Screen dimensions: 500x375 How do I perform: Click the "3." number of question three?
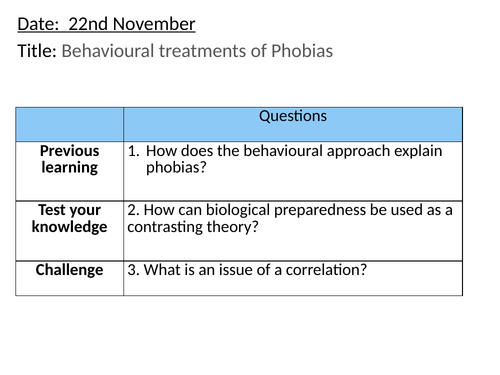(x=133, y=270)
